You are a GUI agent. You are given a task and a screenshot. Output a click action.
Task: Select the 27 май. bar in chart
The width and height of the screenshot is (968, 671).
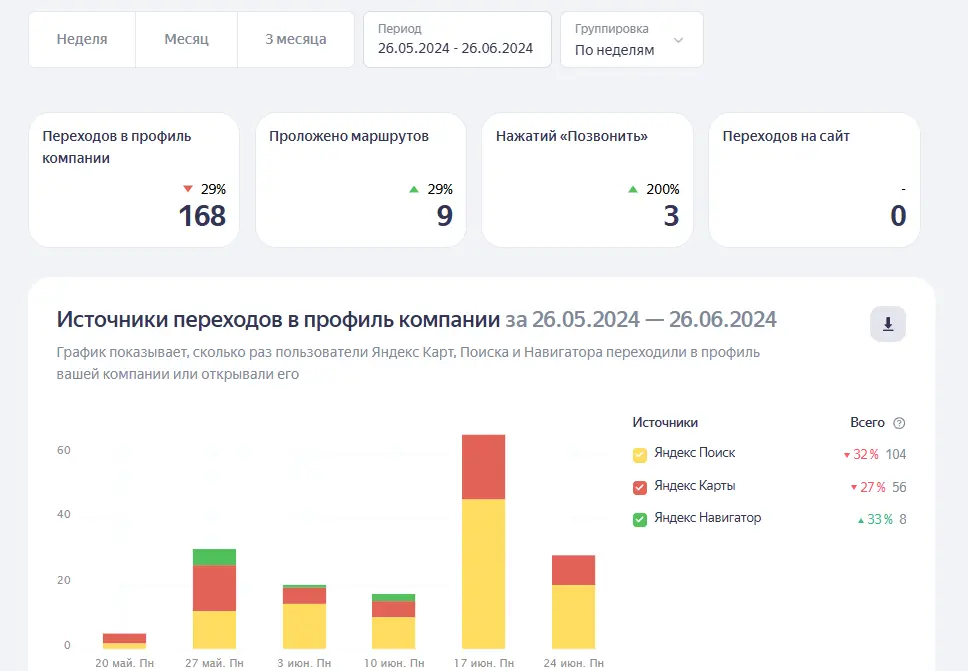pos(214,599)
